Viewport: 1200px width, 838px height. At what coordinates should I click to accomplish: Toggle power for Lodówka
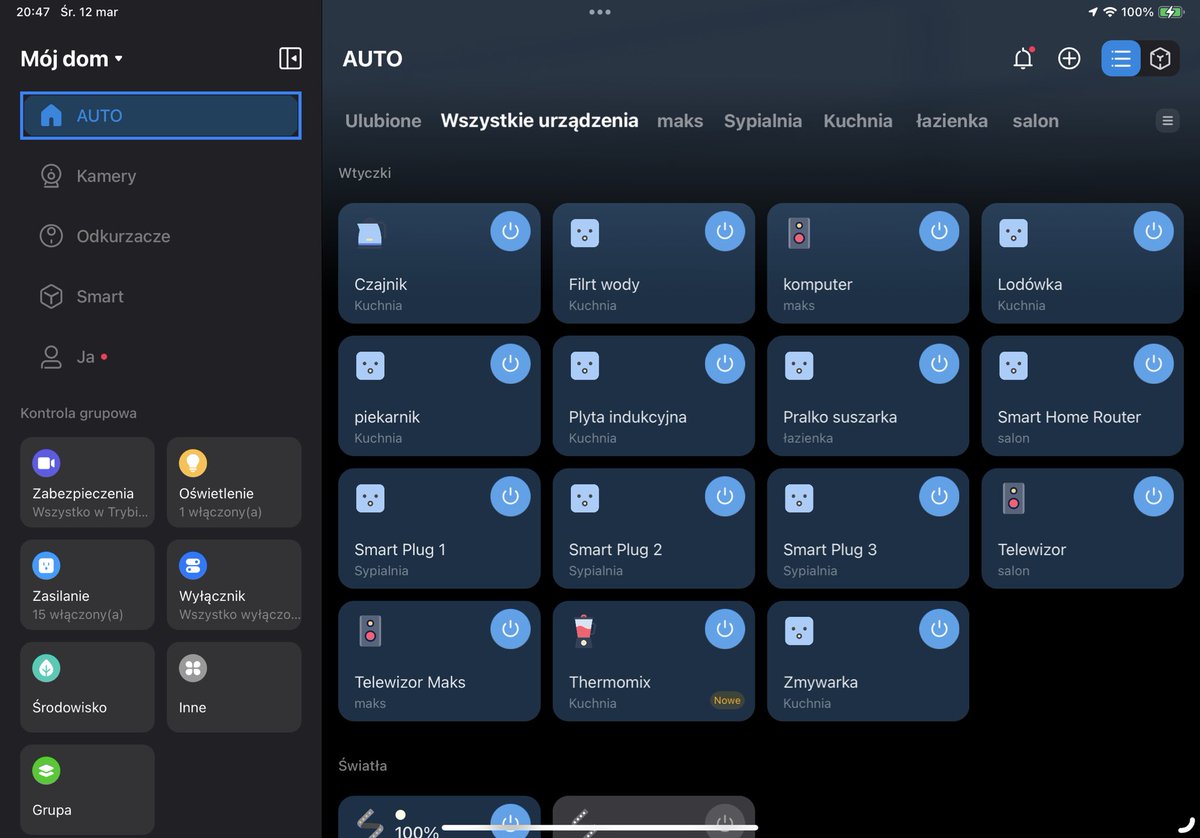[x=1153, y=231]
